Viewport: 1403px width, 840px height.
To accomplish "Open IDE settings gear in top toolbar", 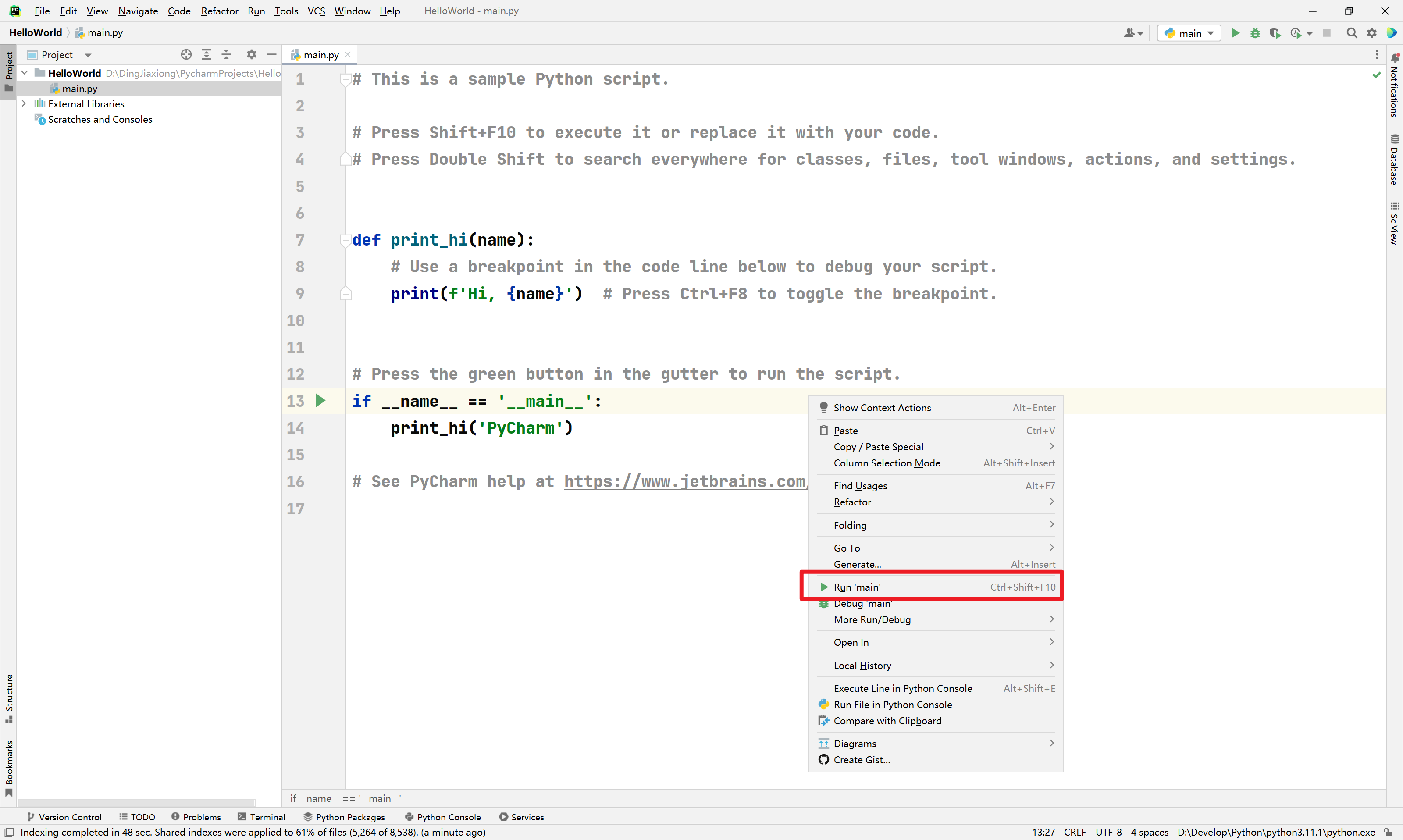I will click(x=1372, y=33).
